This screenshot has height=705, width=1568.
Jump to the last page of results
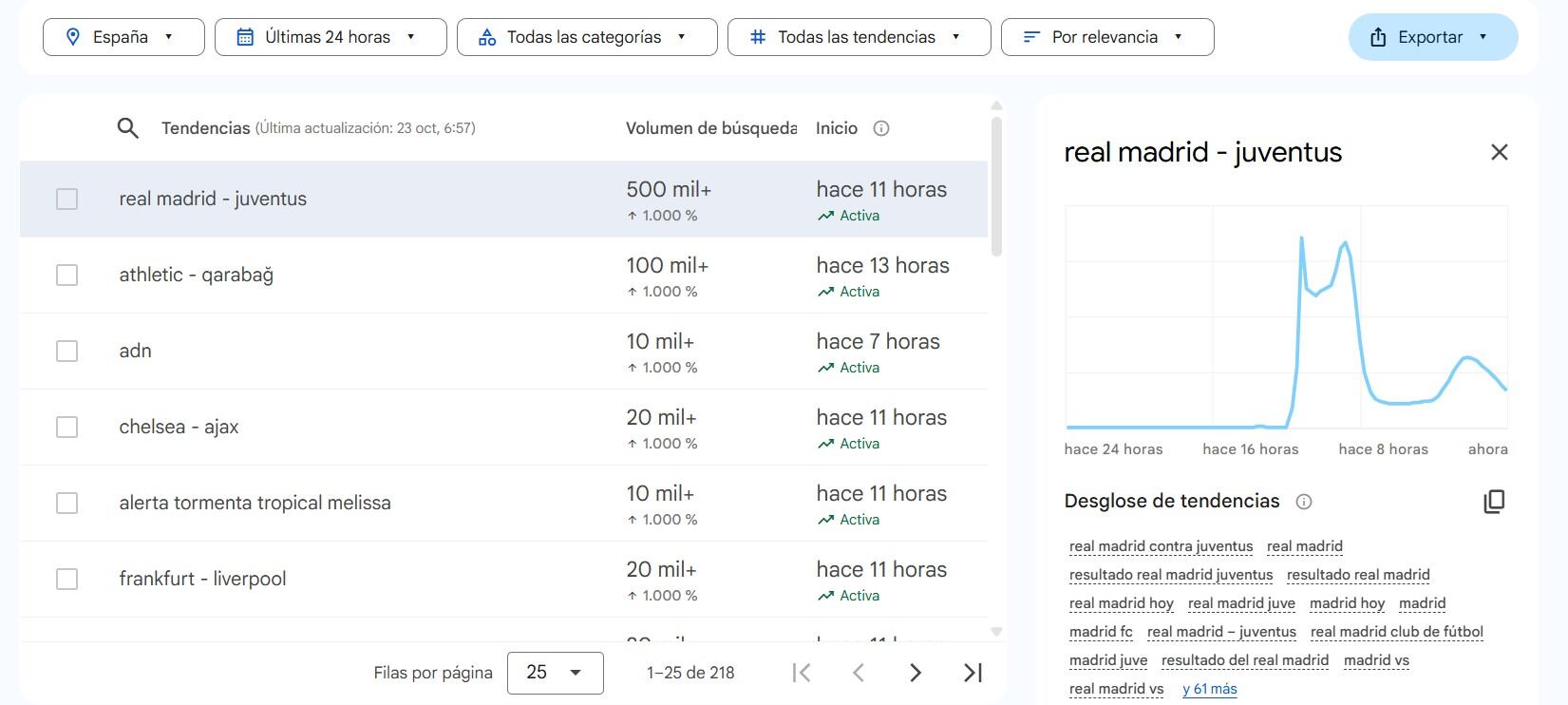click(973, 673)
